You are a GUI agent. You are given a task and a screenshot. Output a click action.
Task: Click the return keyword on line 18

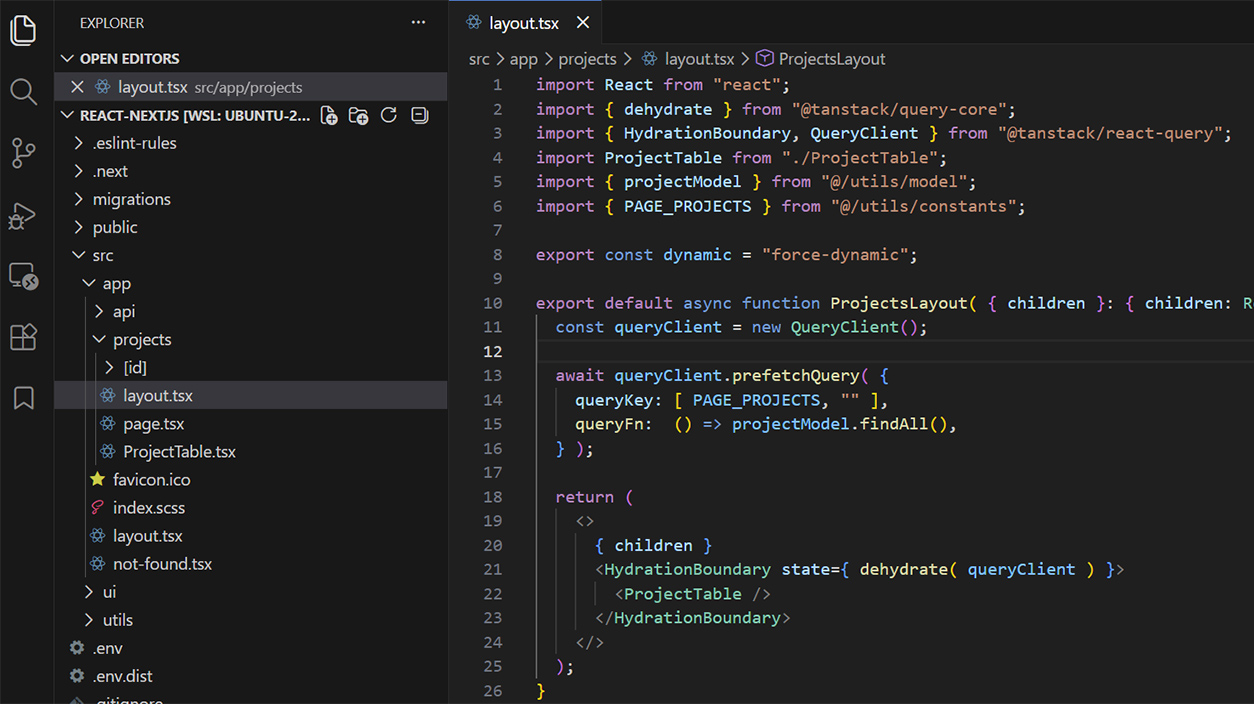pos(585,497)
